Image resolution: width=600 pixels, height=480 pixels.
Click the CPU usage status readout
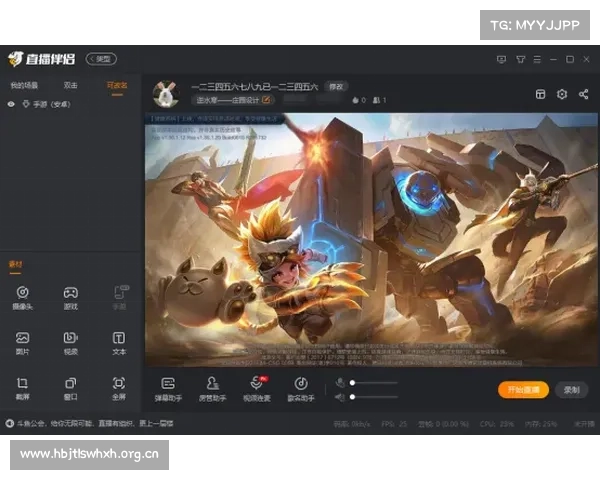pos(497,424)
